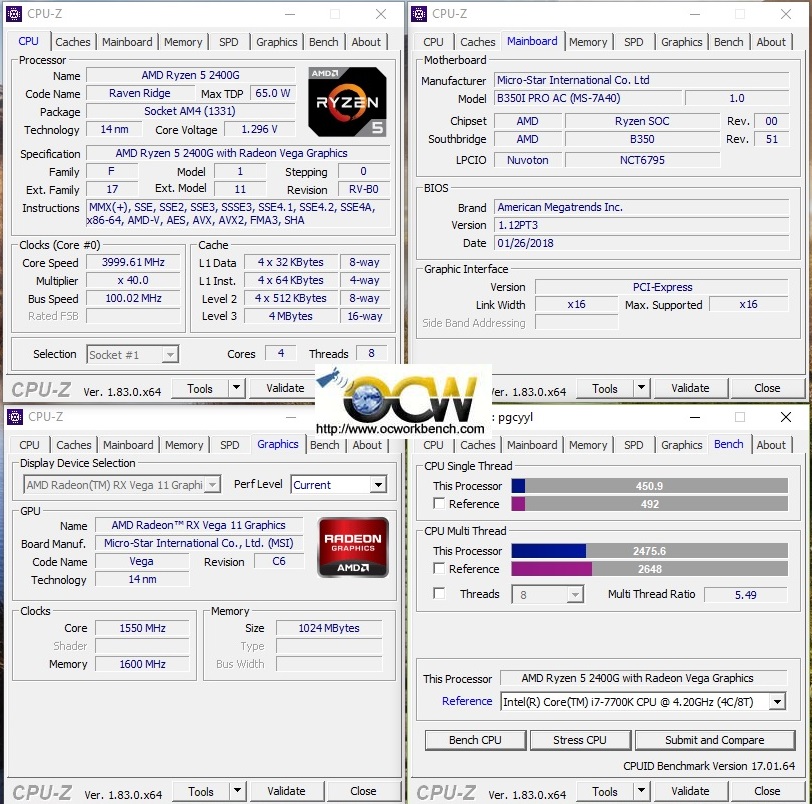Click the Code Name Raven Ridge value
This screenshot has width=812, height=804.
point(139,93)
